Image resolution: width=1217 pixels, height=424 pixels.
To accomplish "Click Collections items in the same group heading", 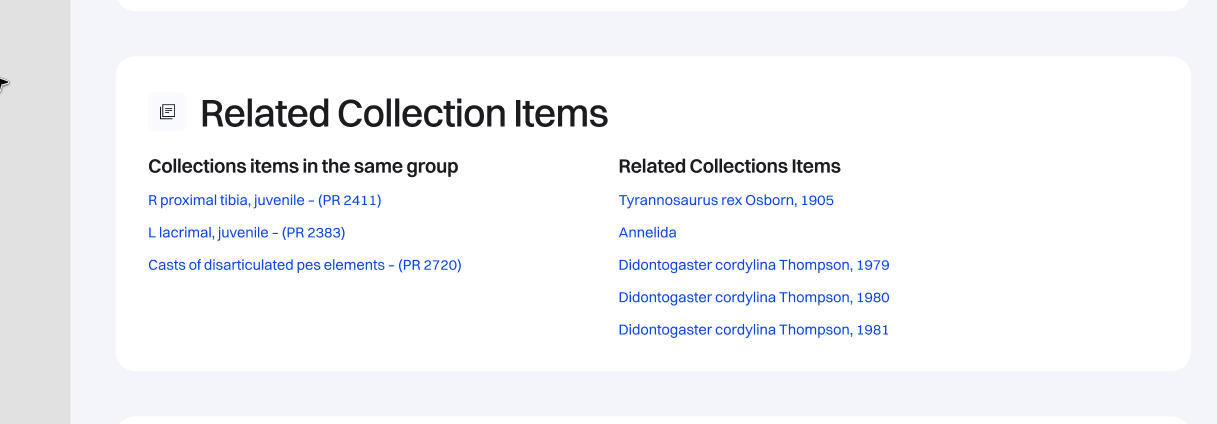I will (x=303, y=167).
